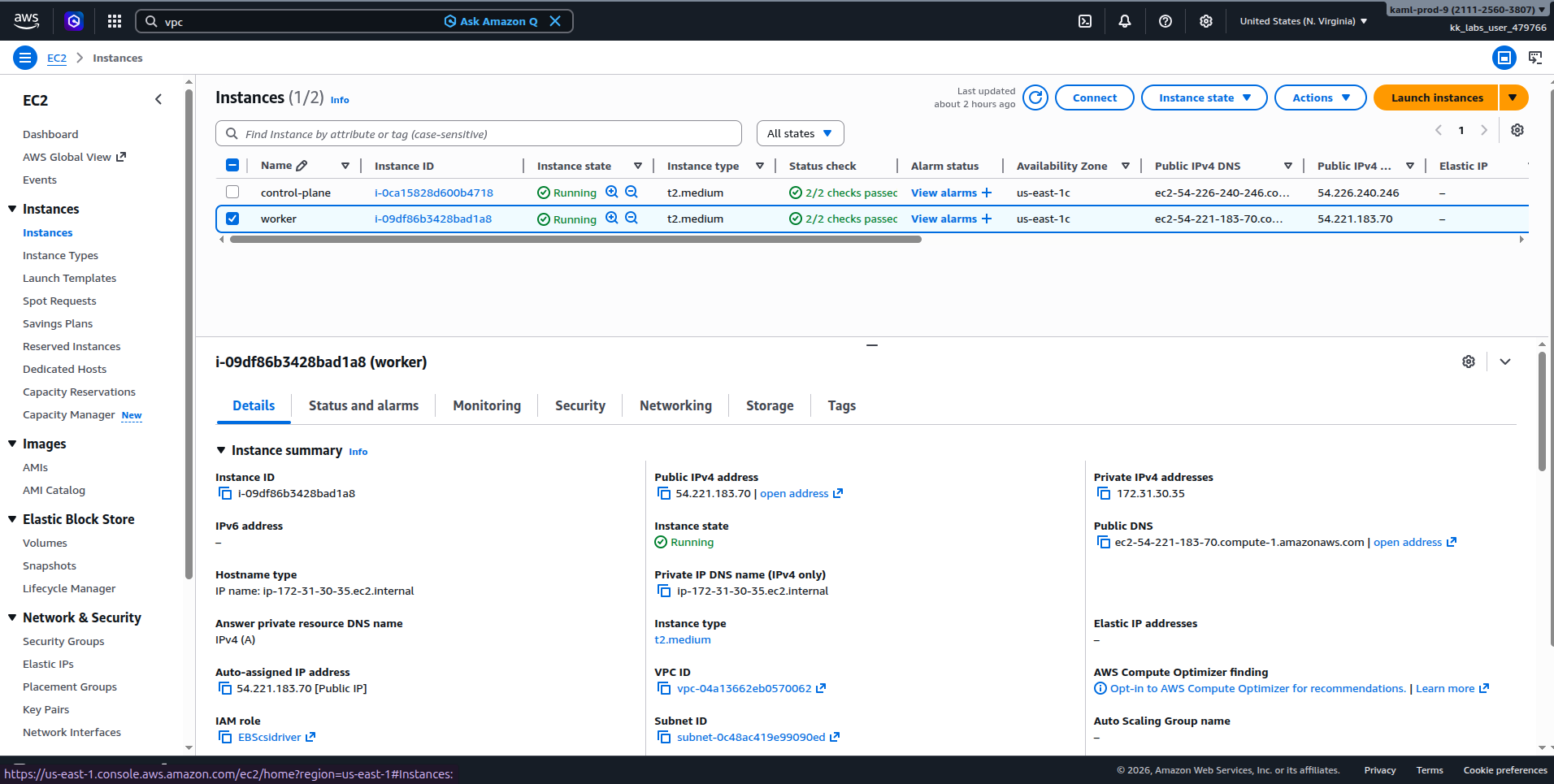Open the t2.medium instance type link
The height and width of the screenshot is (784, 1554).
[x=683, y=639]
